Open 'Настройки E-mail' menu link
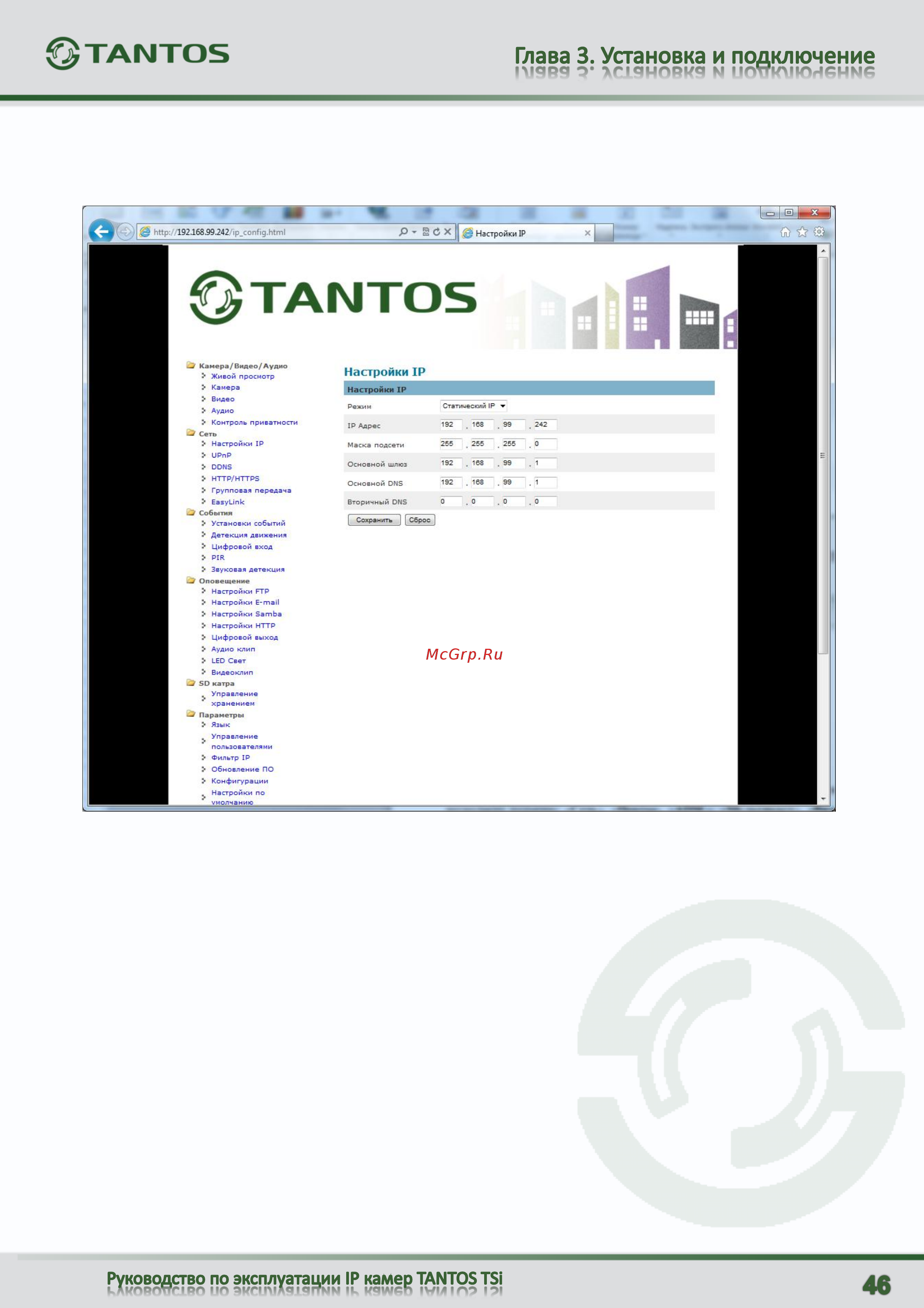The height and width of the screenshot is (1308, 924). pyautogui.click(x=245, y=602)
